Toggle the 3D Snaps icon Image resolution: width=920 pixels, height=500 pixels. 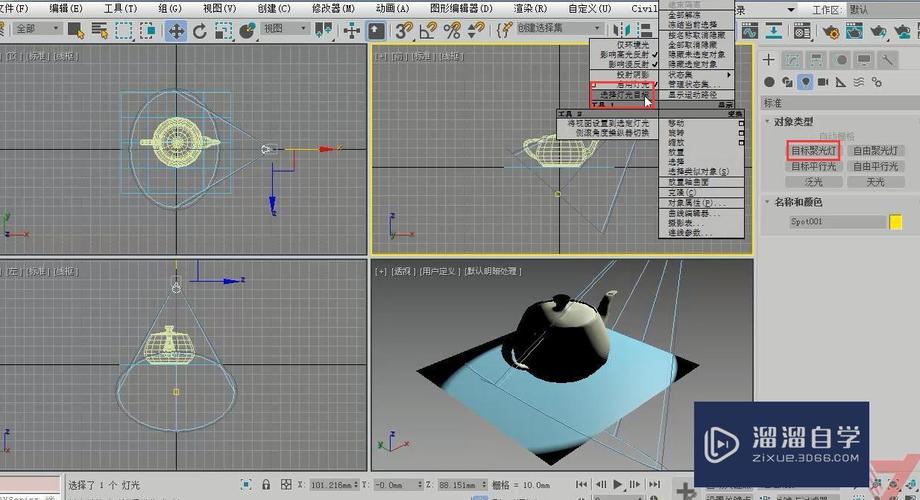tap(403, 31)
